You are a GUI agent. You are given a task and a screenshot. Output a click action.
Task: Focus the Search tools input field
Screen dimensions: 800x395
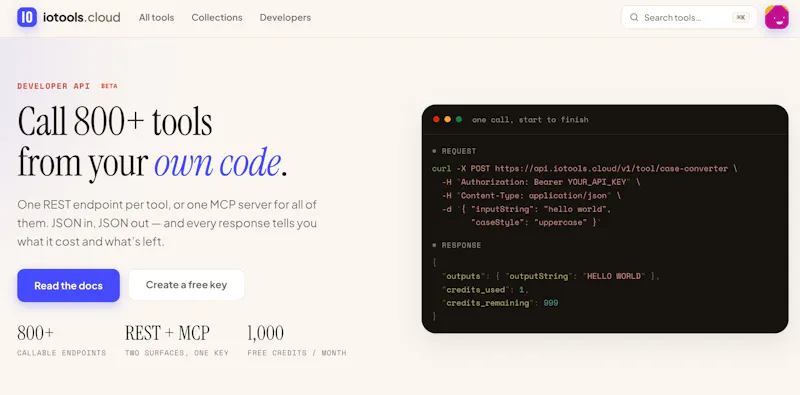pos(689,17)
